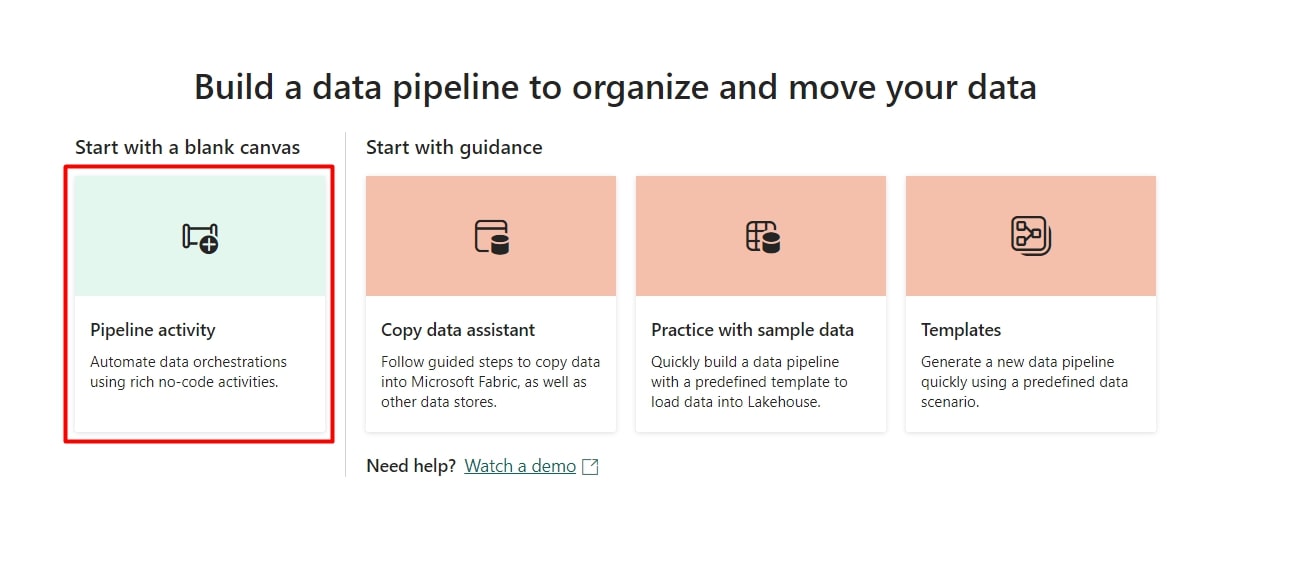Open the Watch a demo link

(520, 466)
